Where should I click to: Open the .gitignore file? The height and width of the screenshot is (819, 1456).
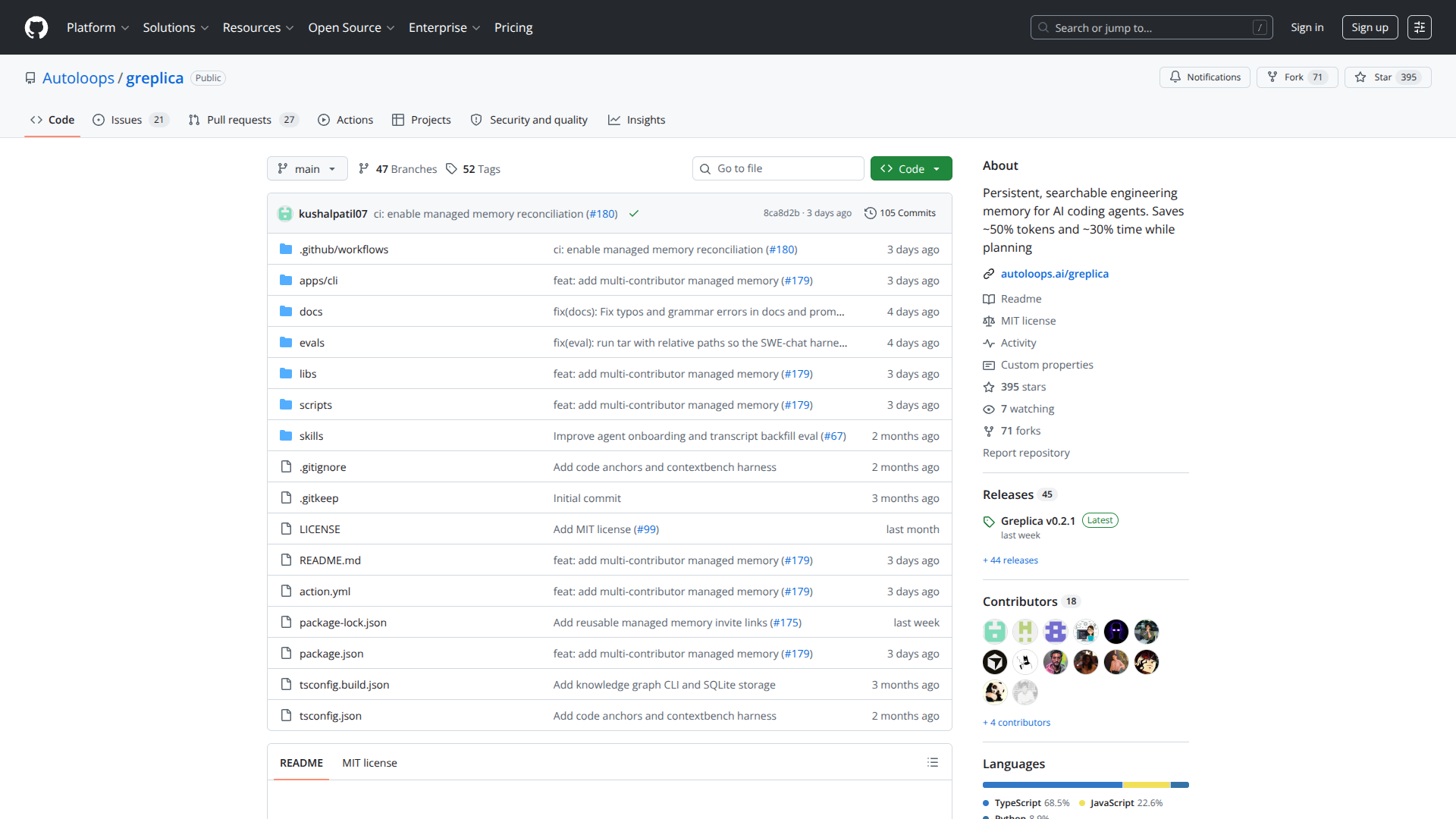pos(322,467)
